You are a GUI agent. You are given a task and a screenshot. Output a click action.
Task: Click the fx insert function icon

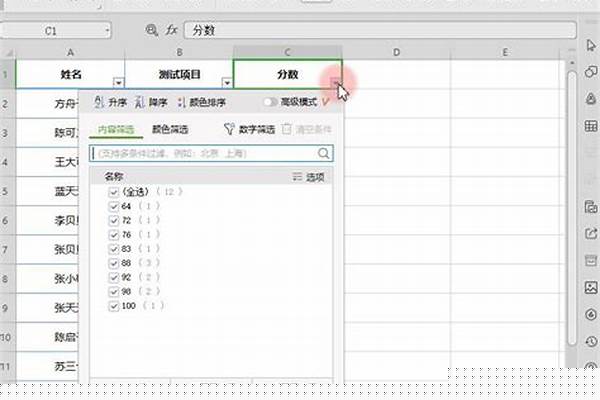[x=171, y=30]
